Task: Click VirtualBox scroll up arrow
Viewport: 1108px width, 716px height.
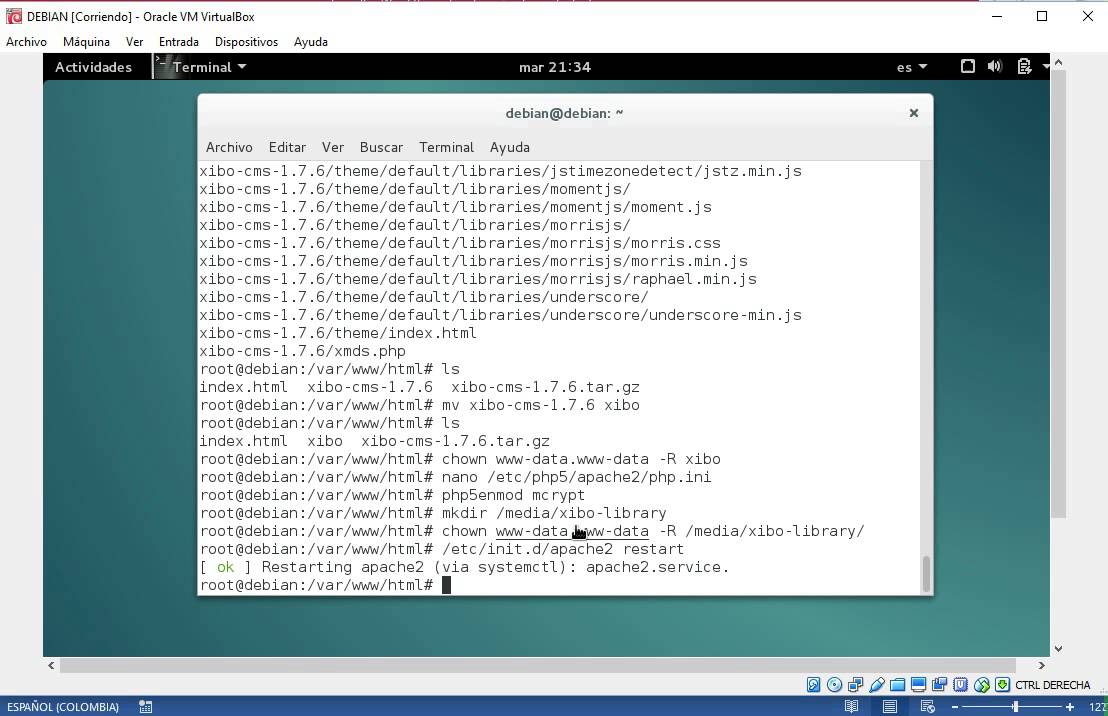Action: coord(1058,63)
